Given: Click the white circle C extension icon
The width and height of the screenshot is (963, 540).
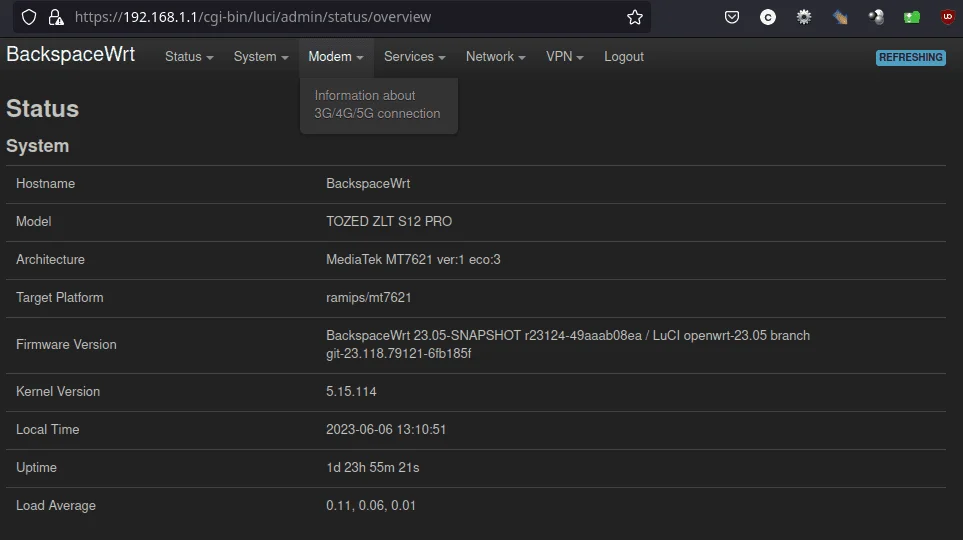Looking at the screenshot, I should pos(768,17).
